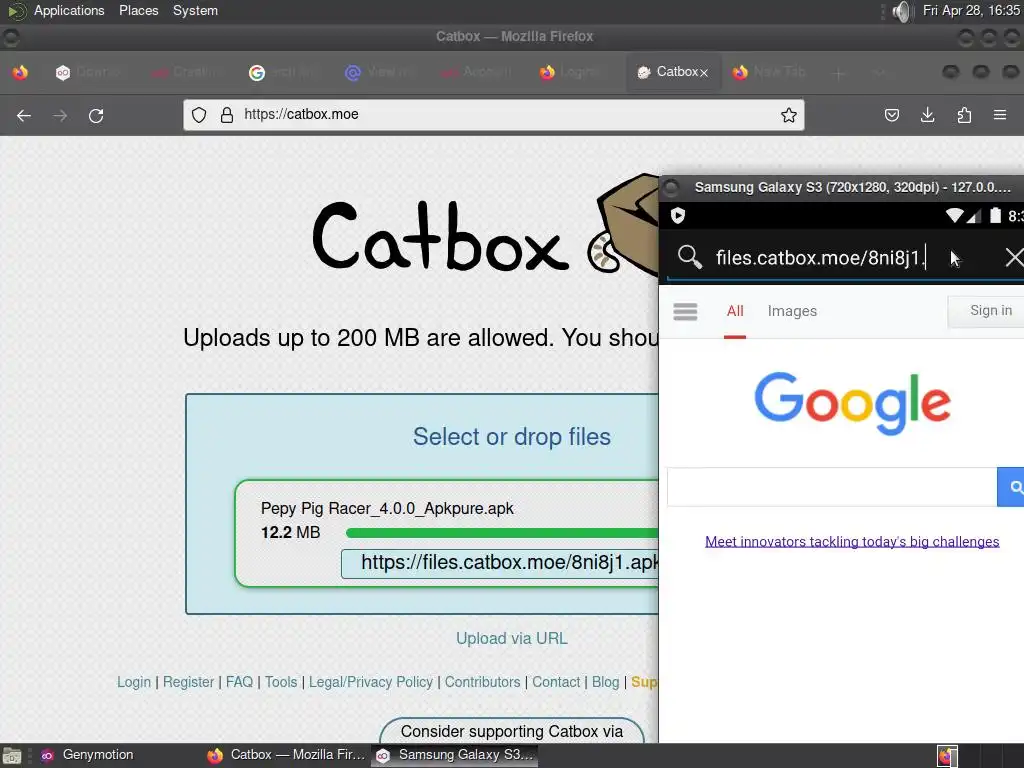1024x768 pixels.
Task: Open the Blog link
Action: click(605, 682)
